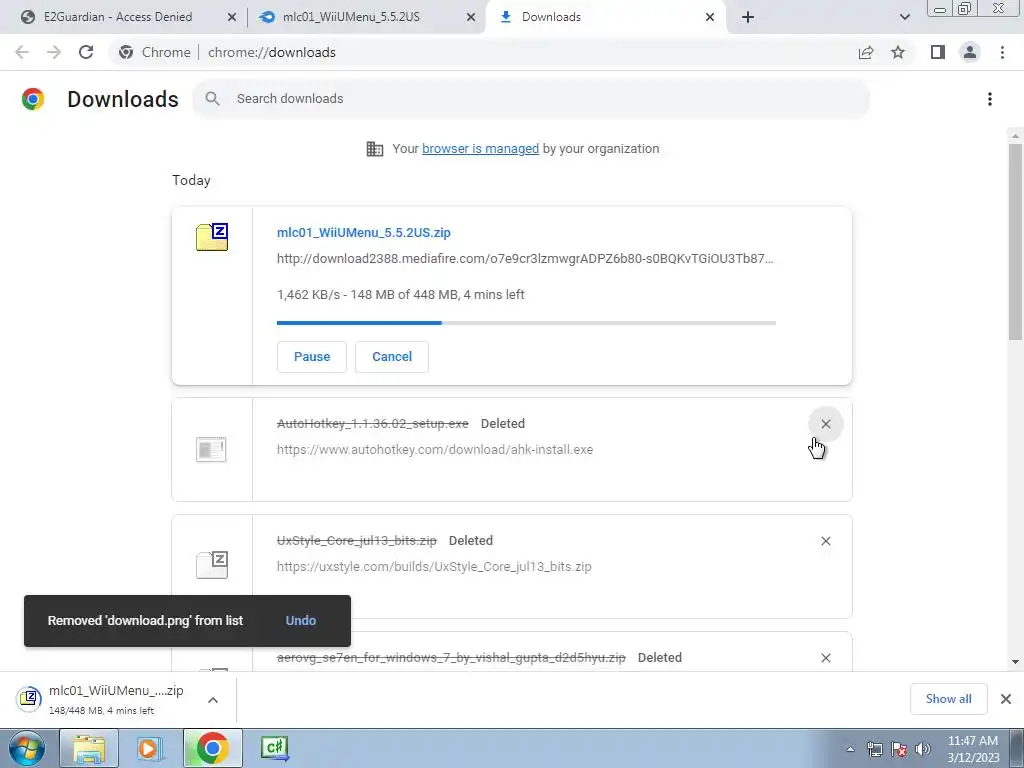The height and width of the screenshot is (768, 1024).
Task: Click the '148 MB of 448 MB' status text
Action: [x=404, y=295]
